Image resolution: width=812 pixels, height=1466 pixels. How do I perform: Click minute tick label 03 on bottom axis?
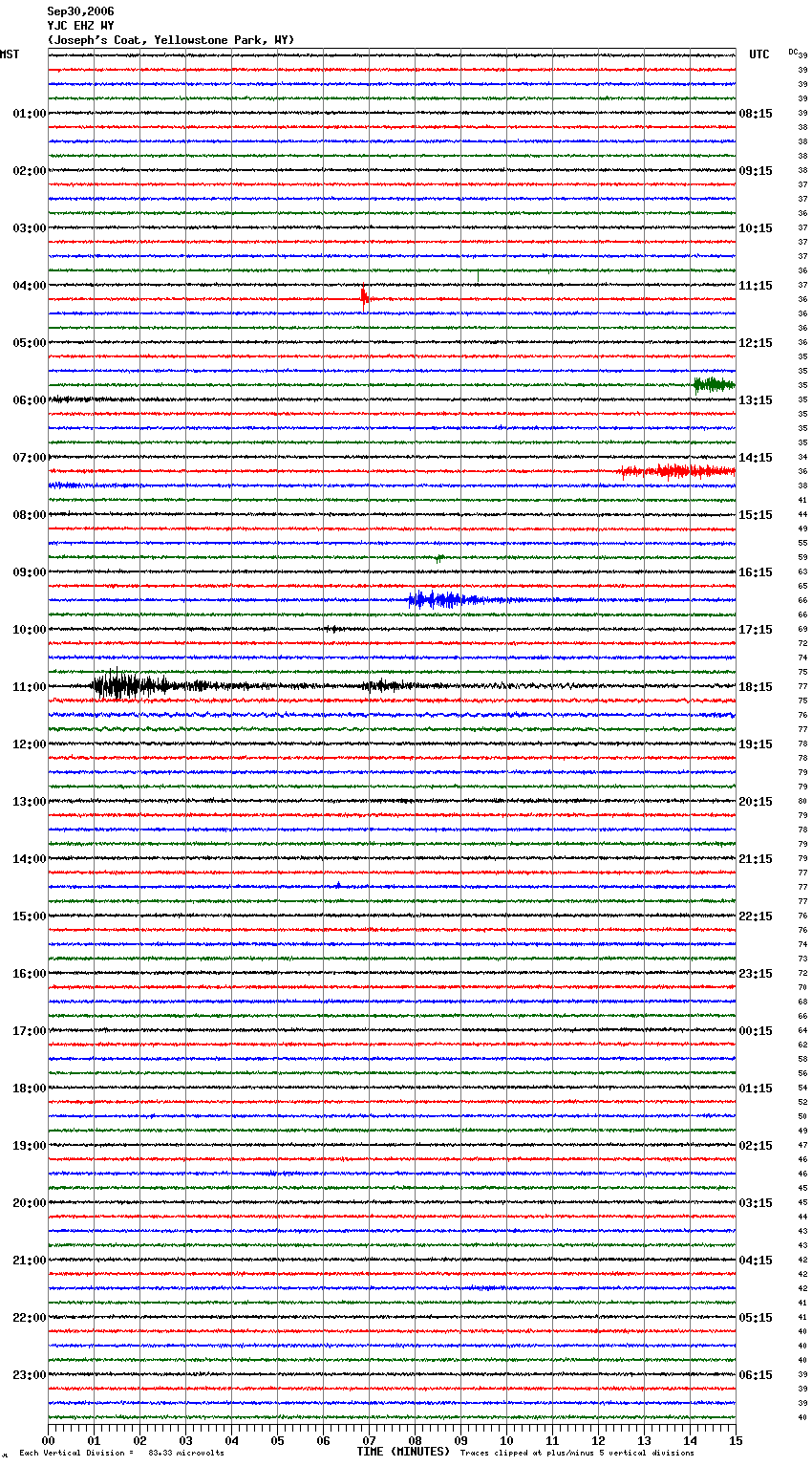(x=185, y=1440)
